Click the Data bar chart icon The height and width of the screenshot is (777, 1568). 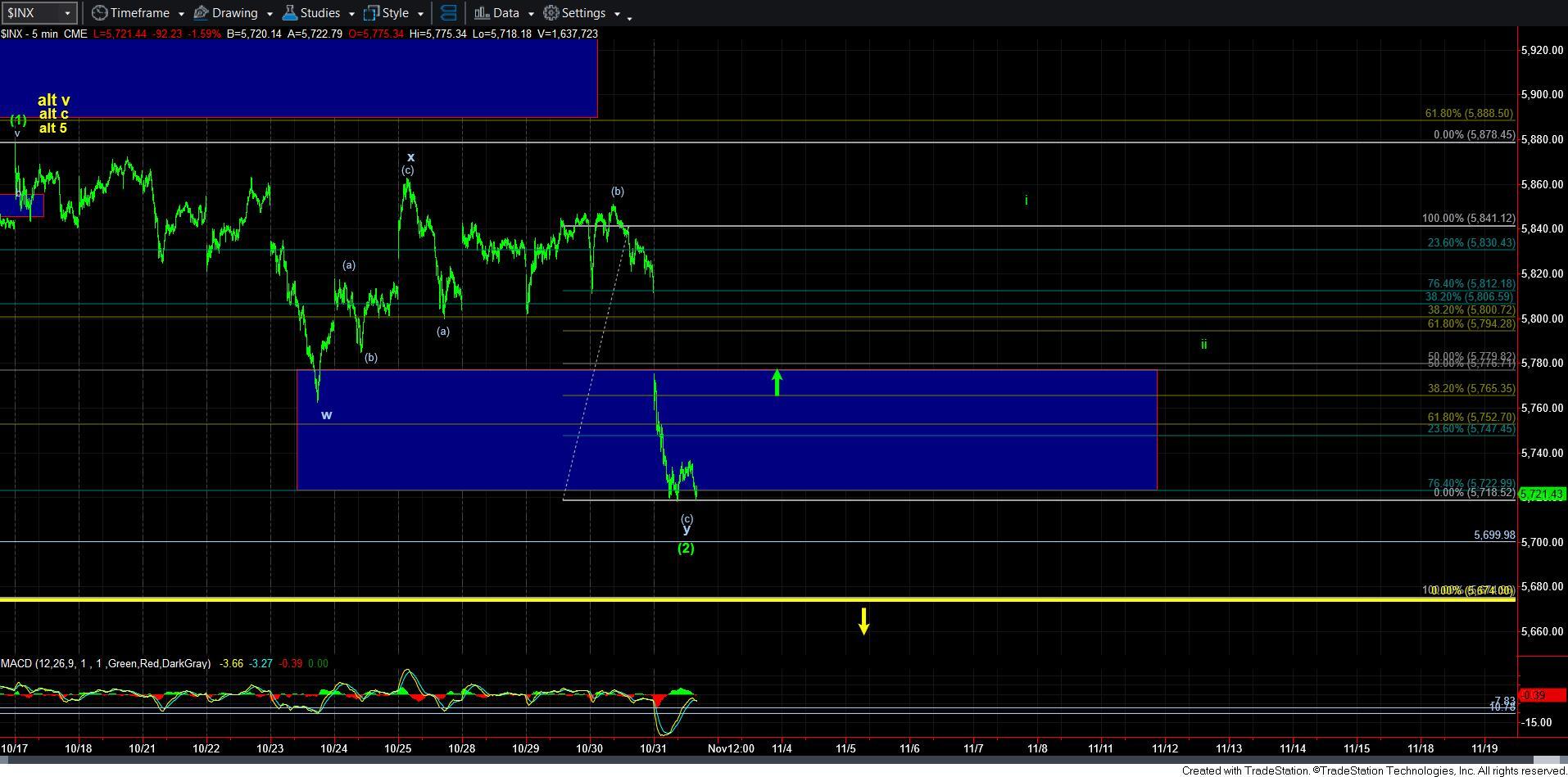tap(482, 13)
